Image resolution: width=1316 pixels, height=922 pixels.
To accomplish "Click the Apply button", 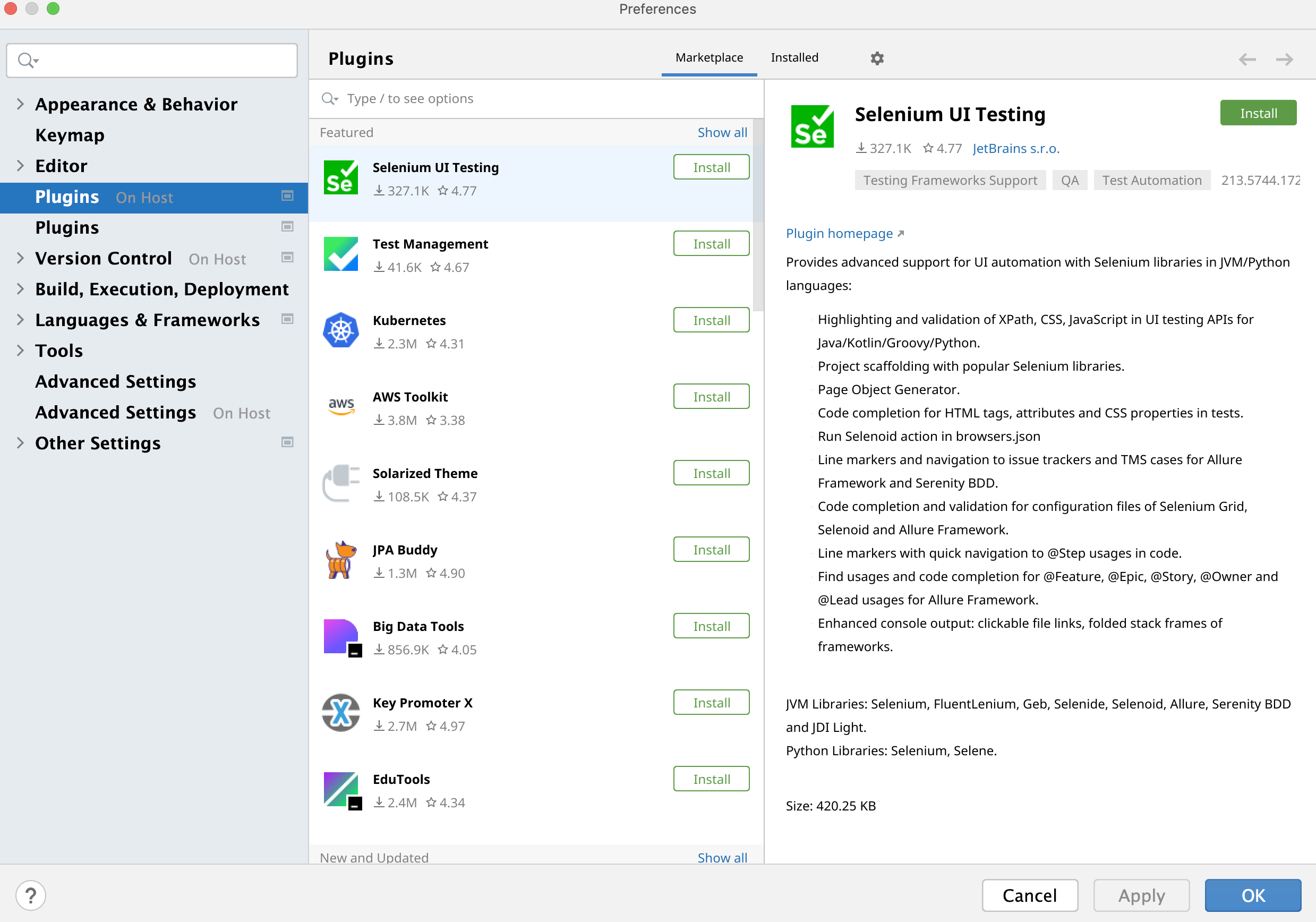I will pos(1141,895).
